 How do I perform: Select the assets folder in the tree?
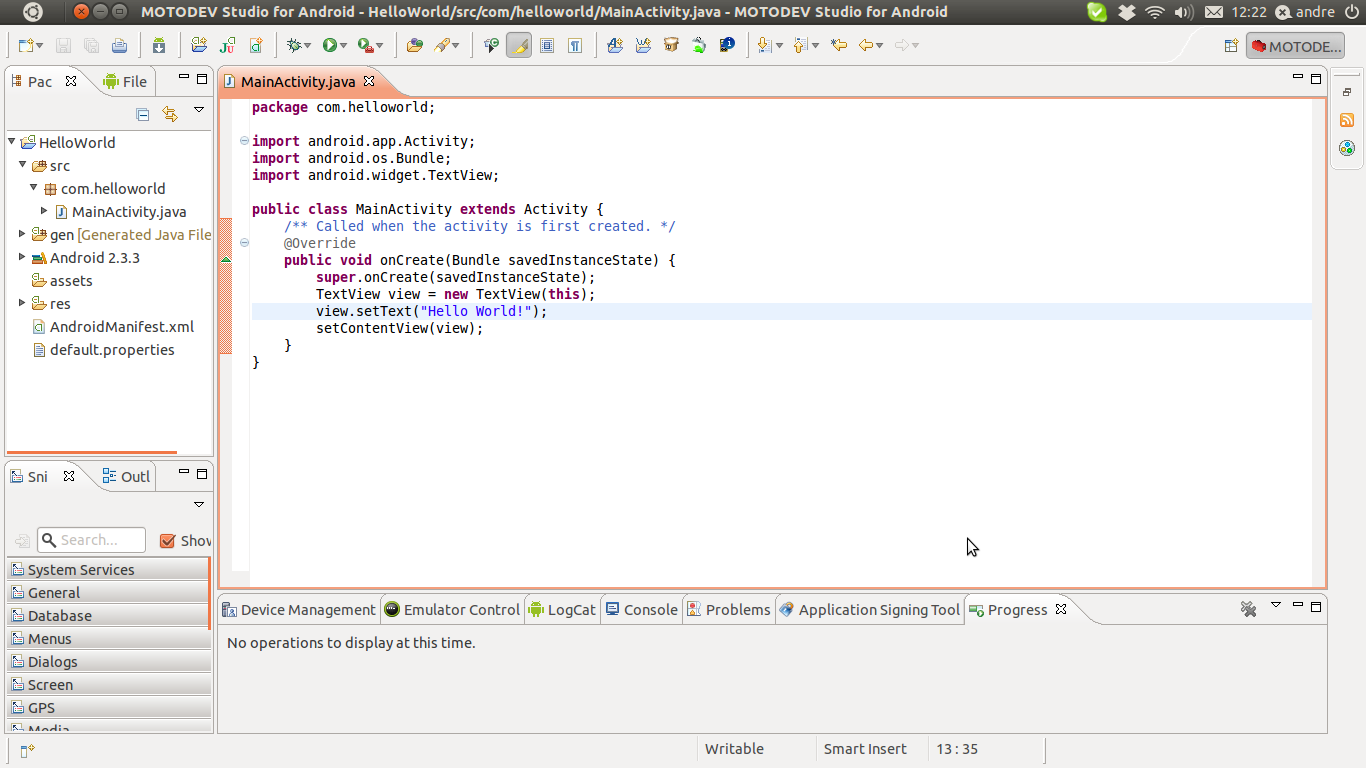coord(62,281)
